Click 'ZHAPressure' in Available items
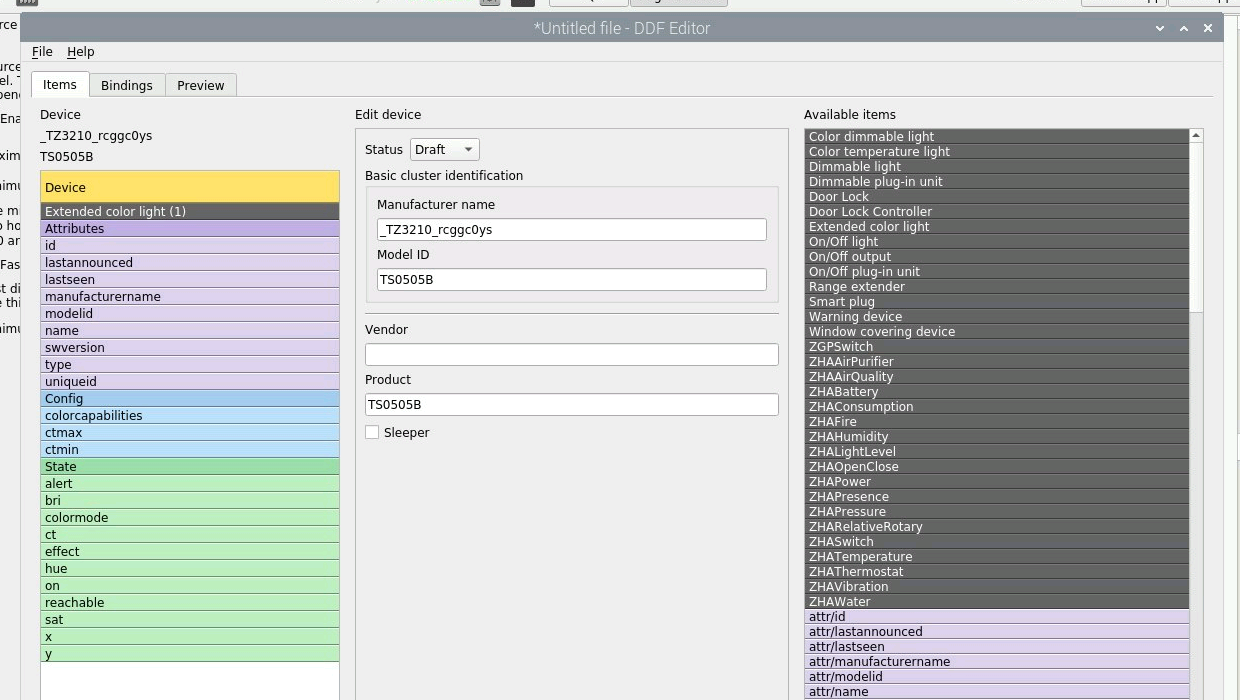 click(997, 512)
